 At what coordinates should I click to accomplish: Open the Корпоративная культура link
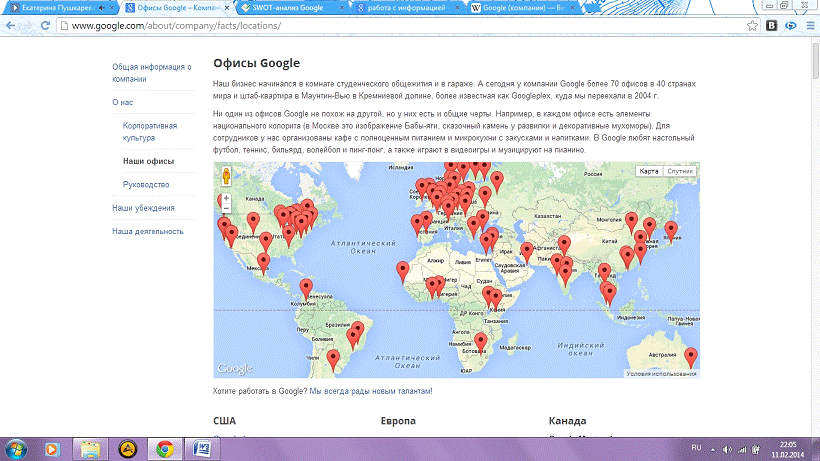[x=150, y=131]
